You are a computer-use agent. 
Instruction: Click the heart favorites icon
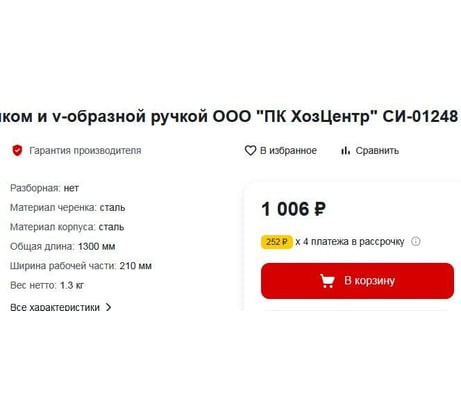tap(250, 151)
